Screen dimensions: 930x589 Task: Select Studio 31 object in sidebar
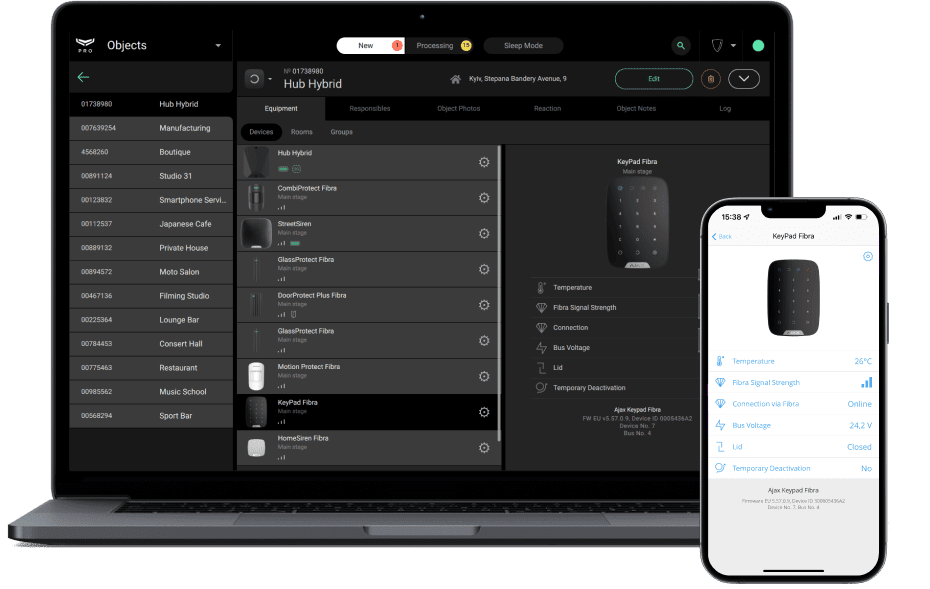151,176
